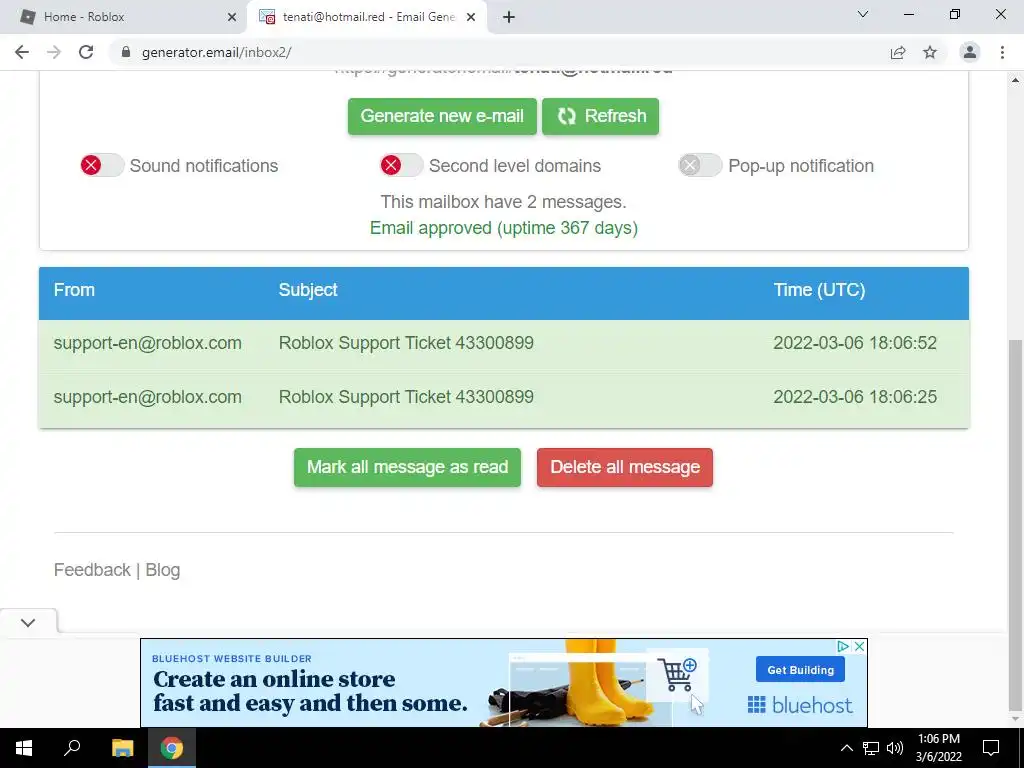
Task: Click the Chrome icon in the taskbar
Action: (172, 748)
